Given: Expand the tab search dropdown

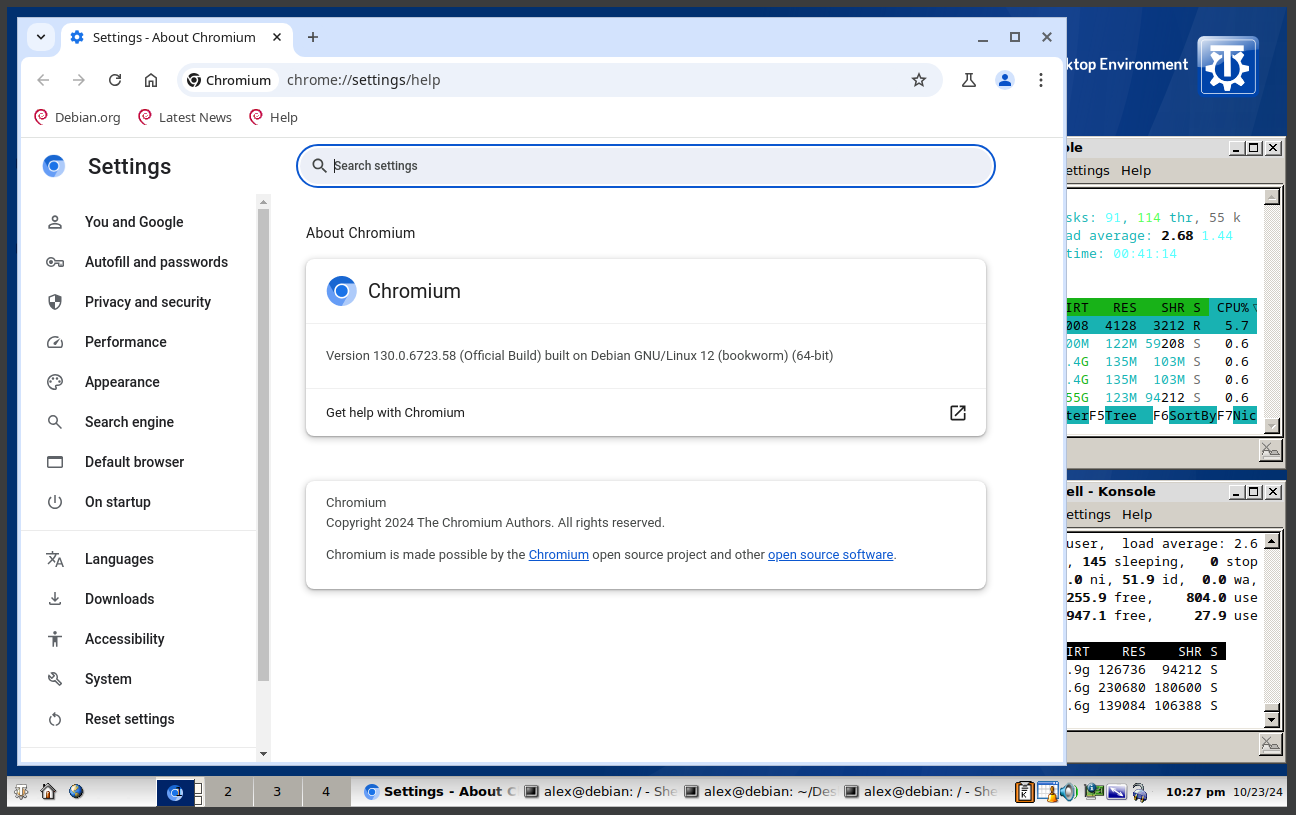Looking at the screenshot, I should pyautogui.click(x=41, y=37).
